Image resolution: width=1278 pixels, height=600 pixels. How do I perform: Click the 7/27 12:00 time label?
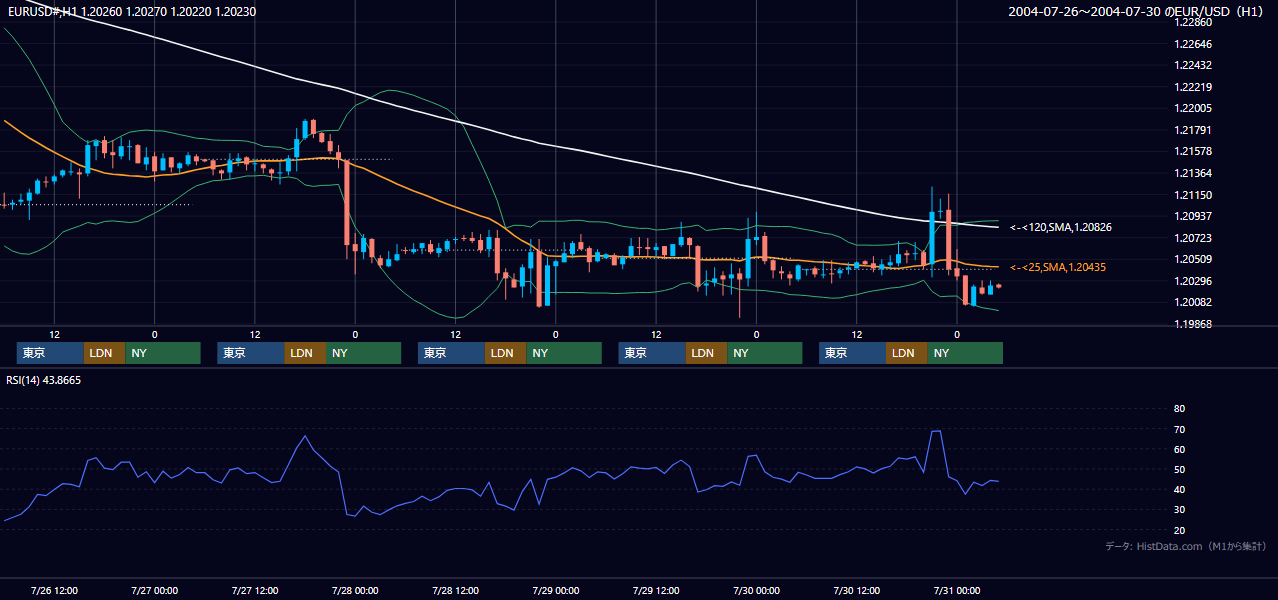coord(255,591)
